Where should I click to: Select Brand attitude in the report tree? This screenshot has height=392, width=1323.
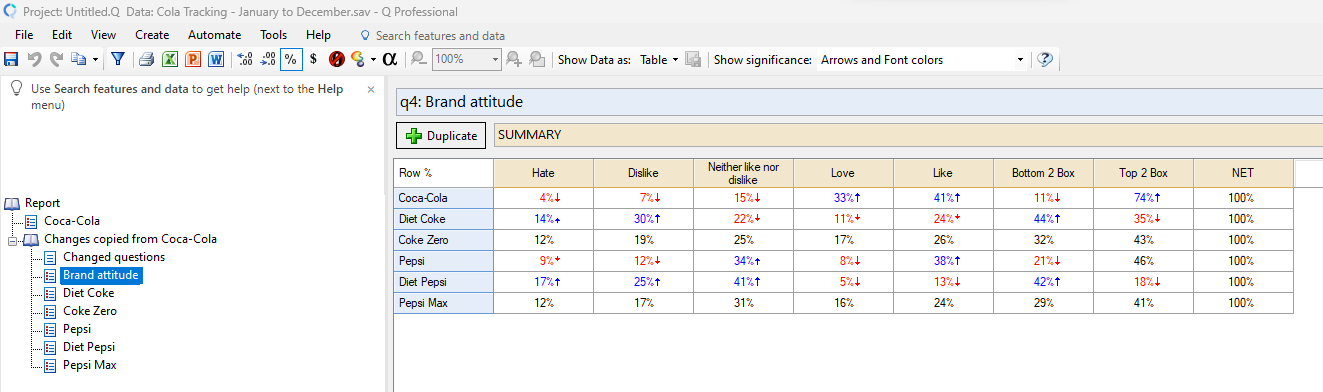(x=101, y=275)
